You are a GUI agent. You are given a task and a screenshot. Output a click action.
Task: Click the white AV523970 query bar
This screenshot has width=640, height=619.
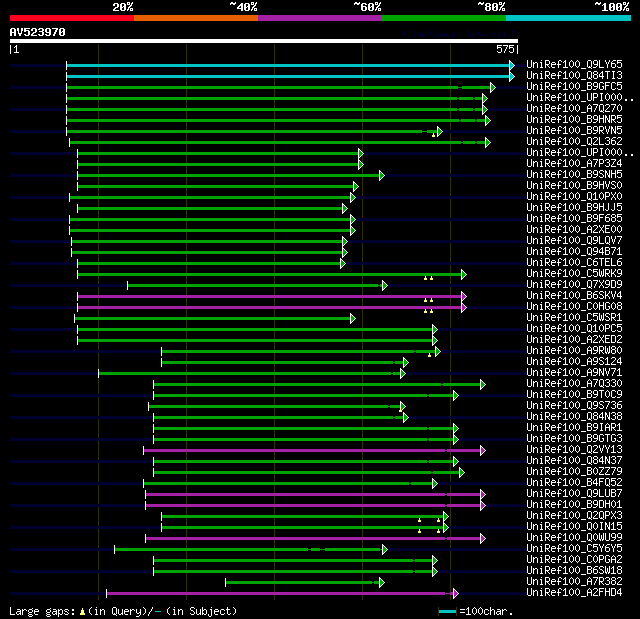click(264, 41)
